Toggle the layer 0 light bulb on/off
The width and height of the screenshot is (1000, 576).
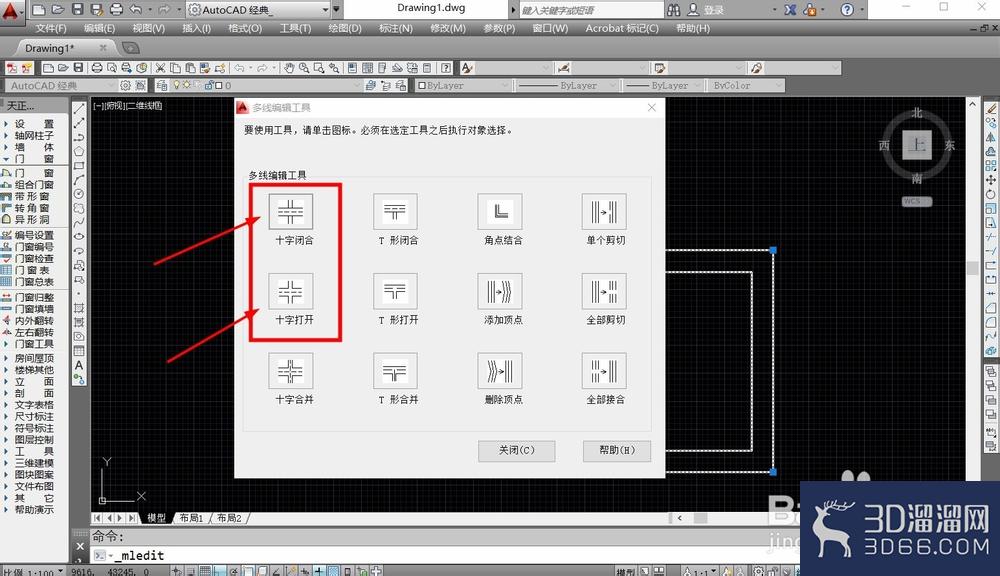tap(177, 85)
